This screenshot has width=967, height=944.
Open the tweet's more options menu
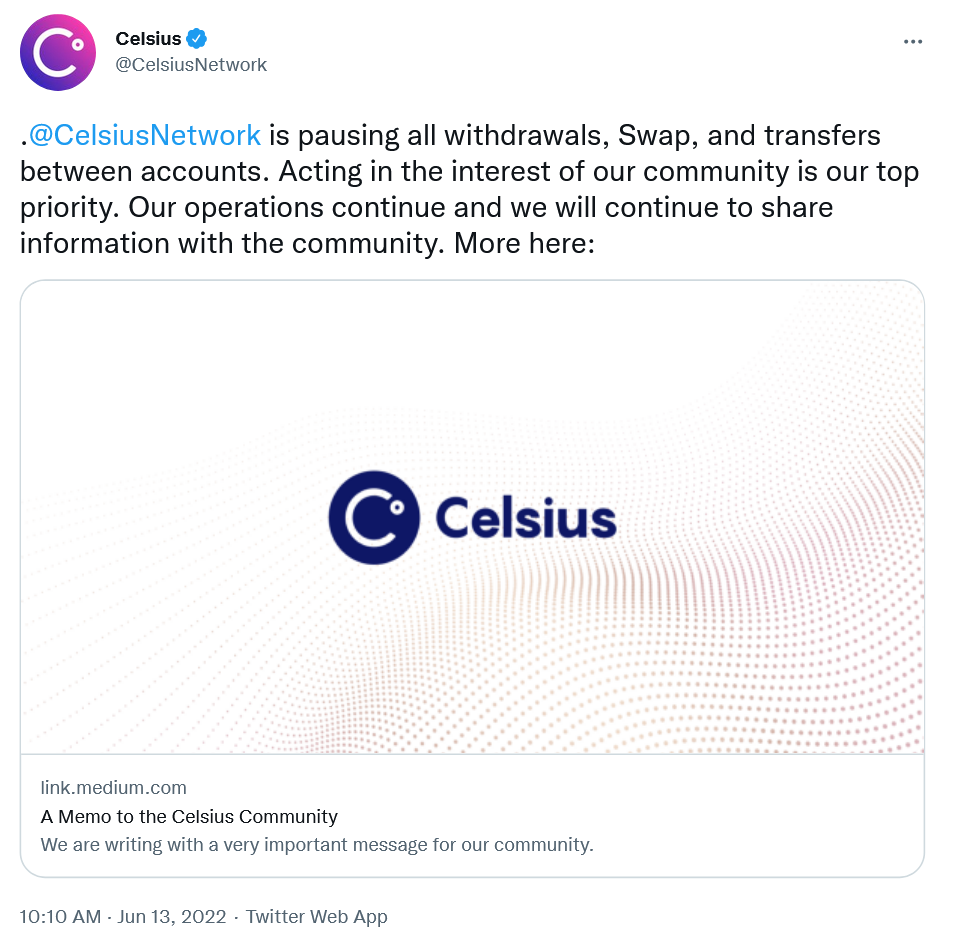(912, 42)
